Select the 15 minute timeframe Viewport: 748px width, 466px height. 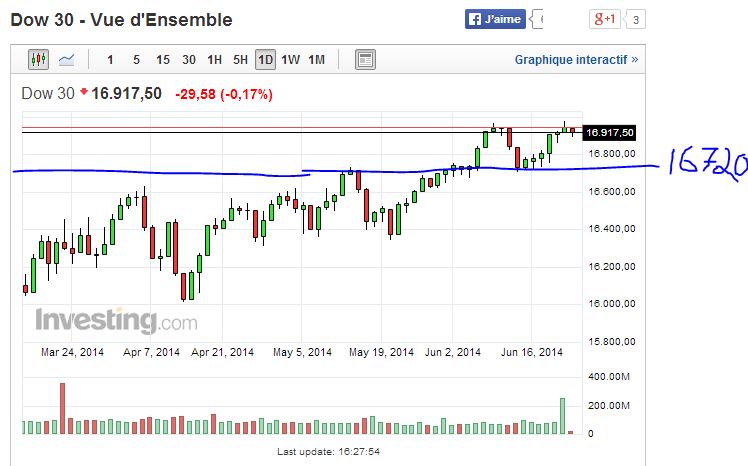(162, 60)
